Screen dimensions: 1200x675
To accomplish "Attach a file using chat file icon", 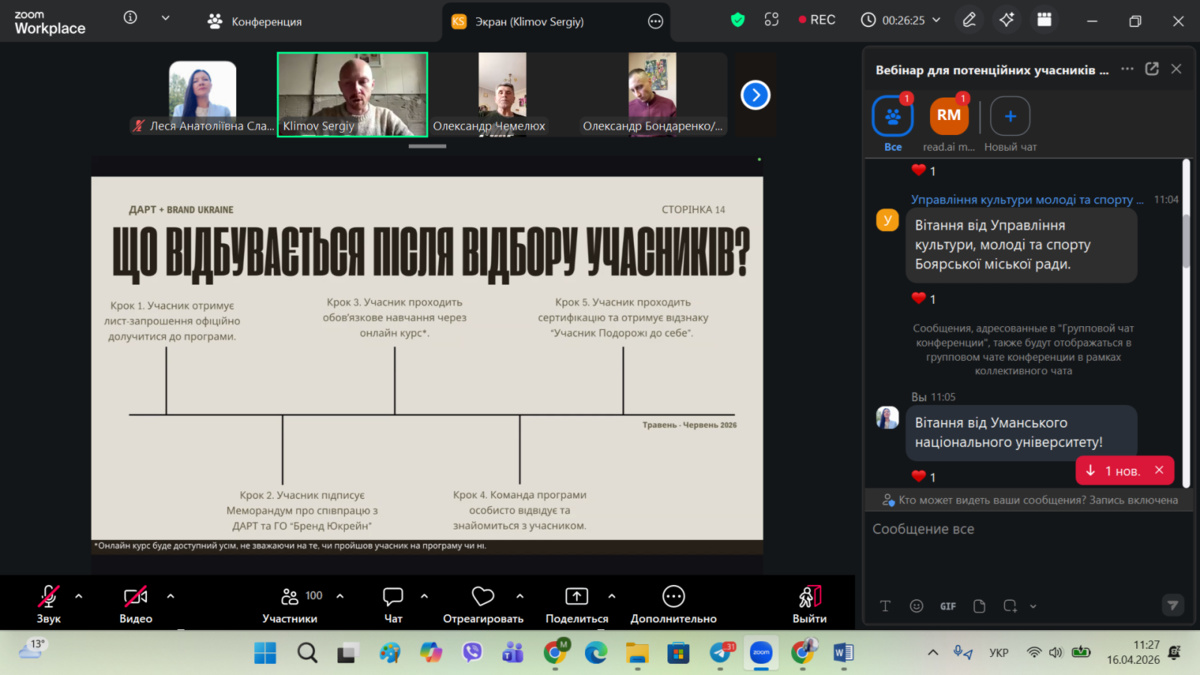I will [x=979, y=606].
